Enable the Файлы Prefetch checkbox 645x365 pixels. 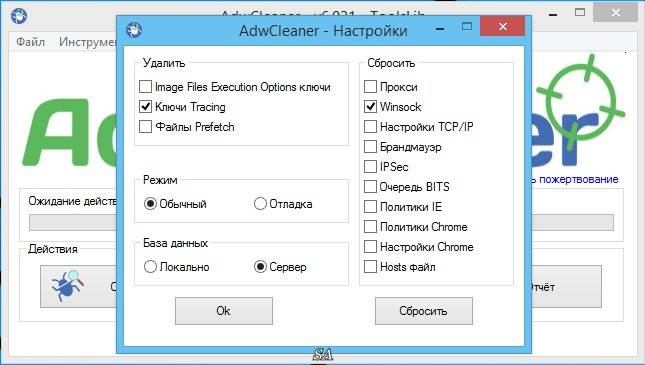pos(145,127)
